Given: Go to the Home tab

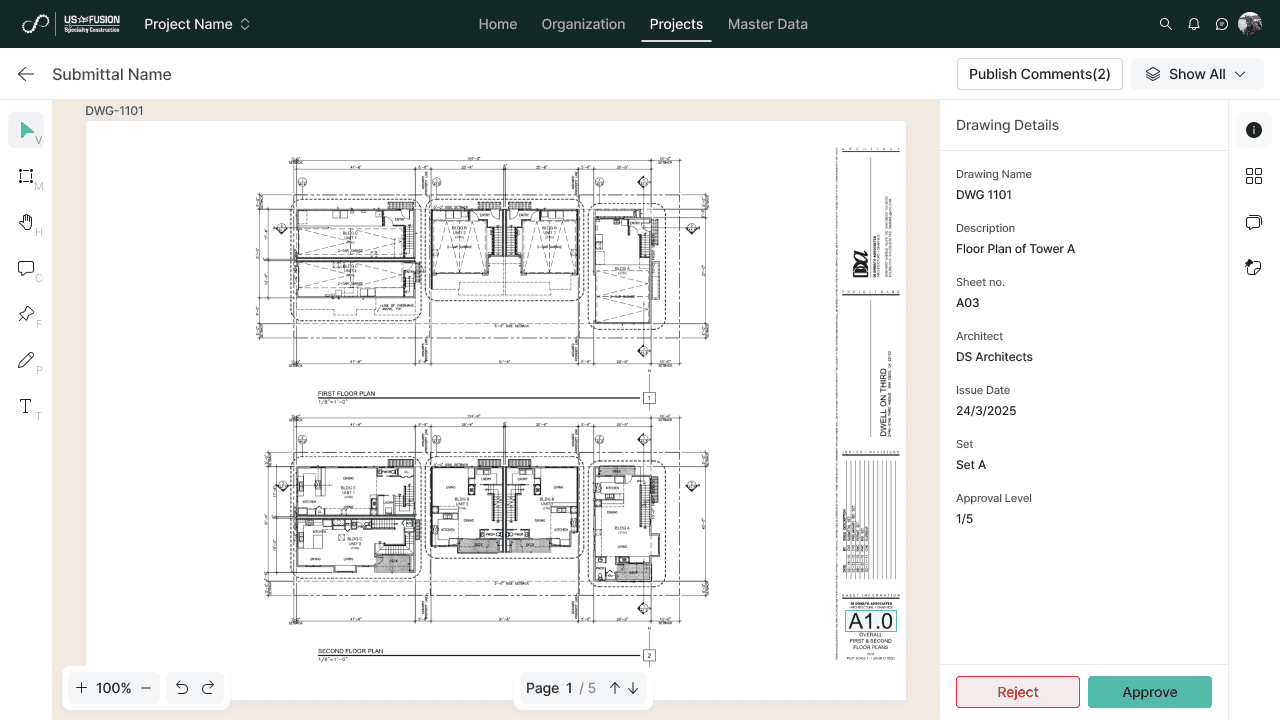Looking at the screenshot, I should click(x=498, y=24).
